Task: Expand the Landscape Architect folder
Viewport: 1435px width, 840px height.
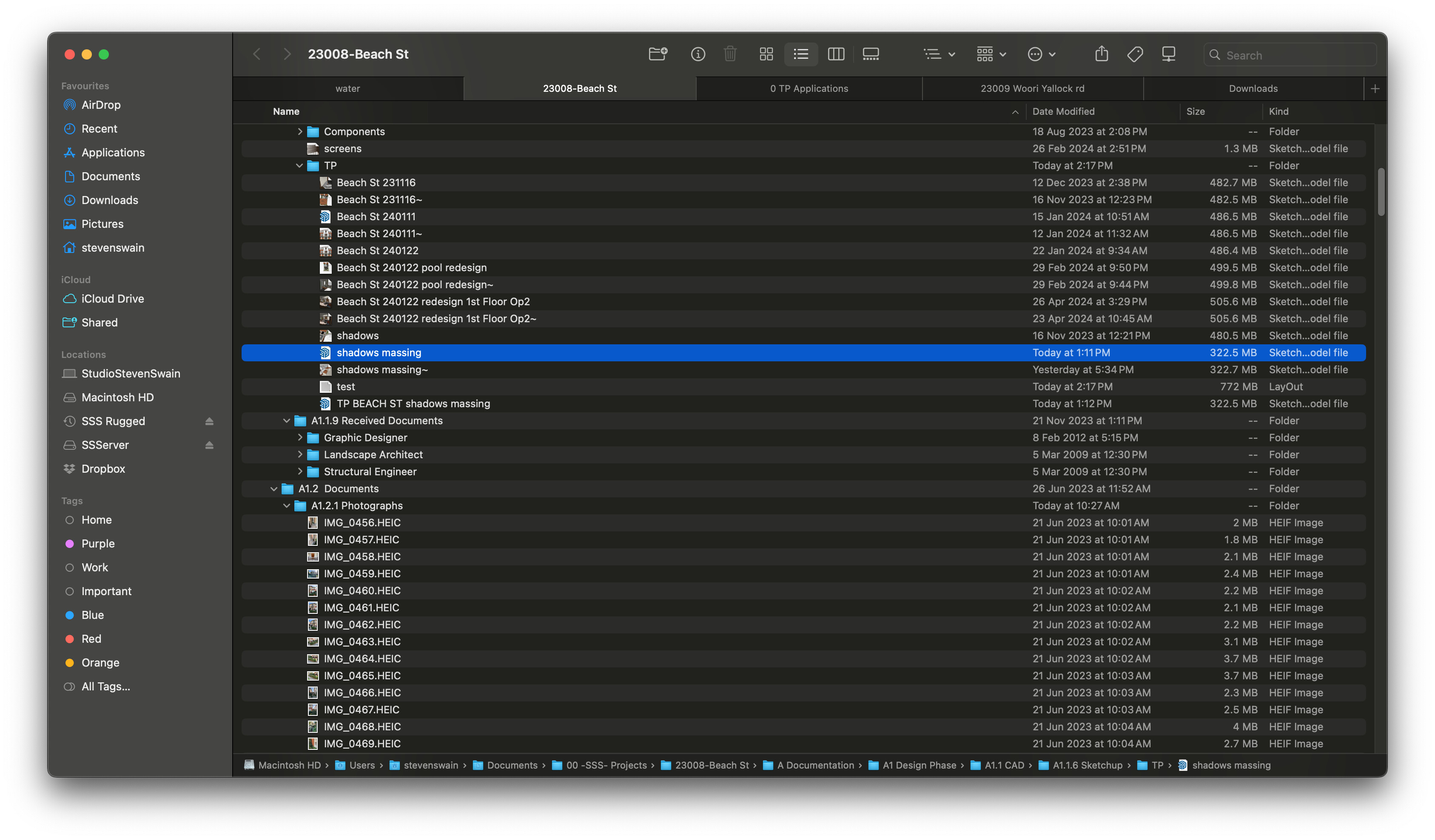Action: 299,455
